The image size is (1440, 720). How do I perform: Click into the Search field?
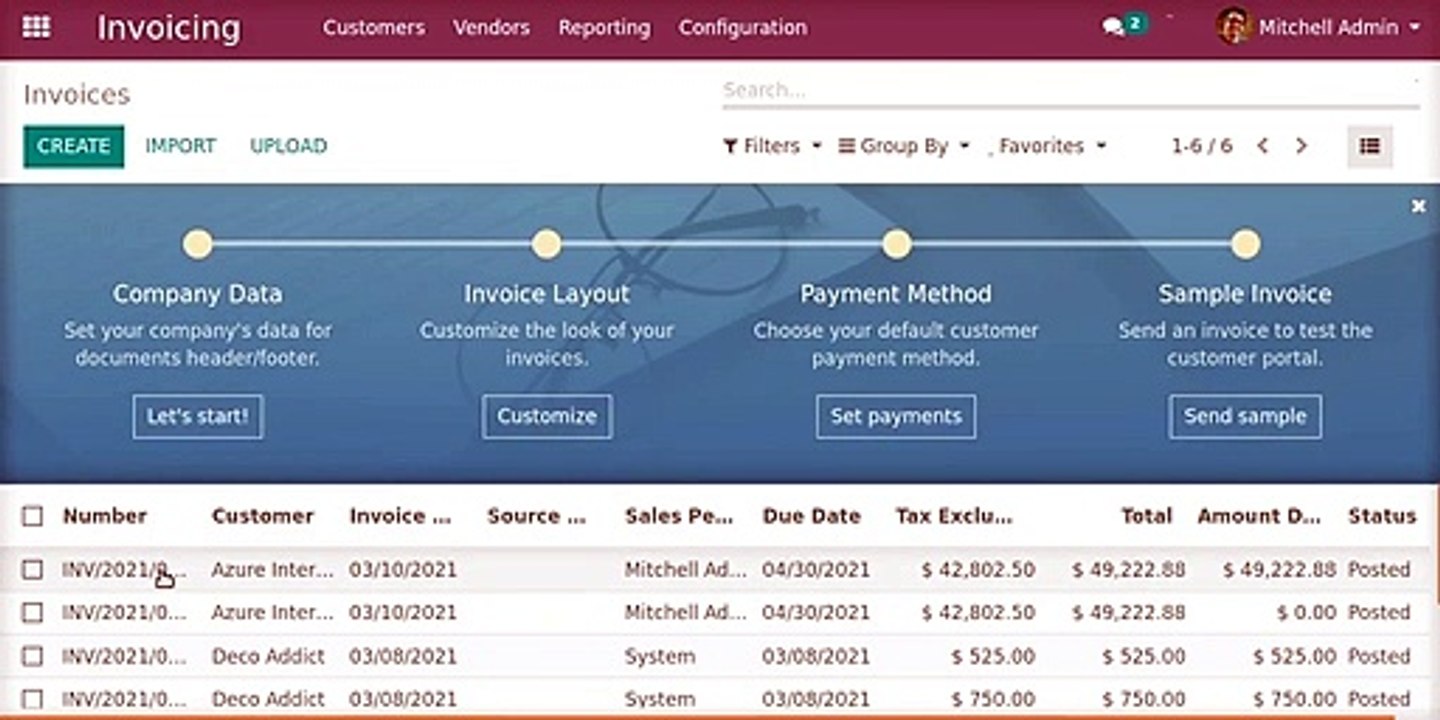tap(1070, 90)
